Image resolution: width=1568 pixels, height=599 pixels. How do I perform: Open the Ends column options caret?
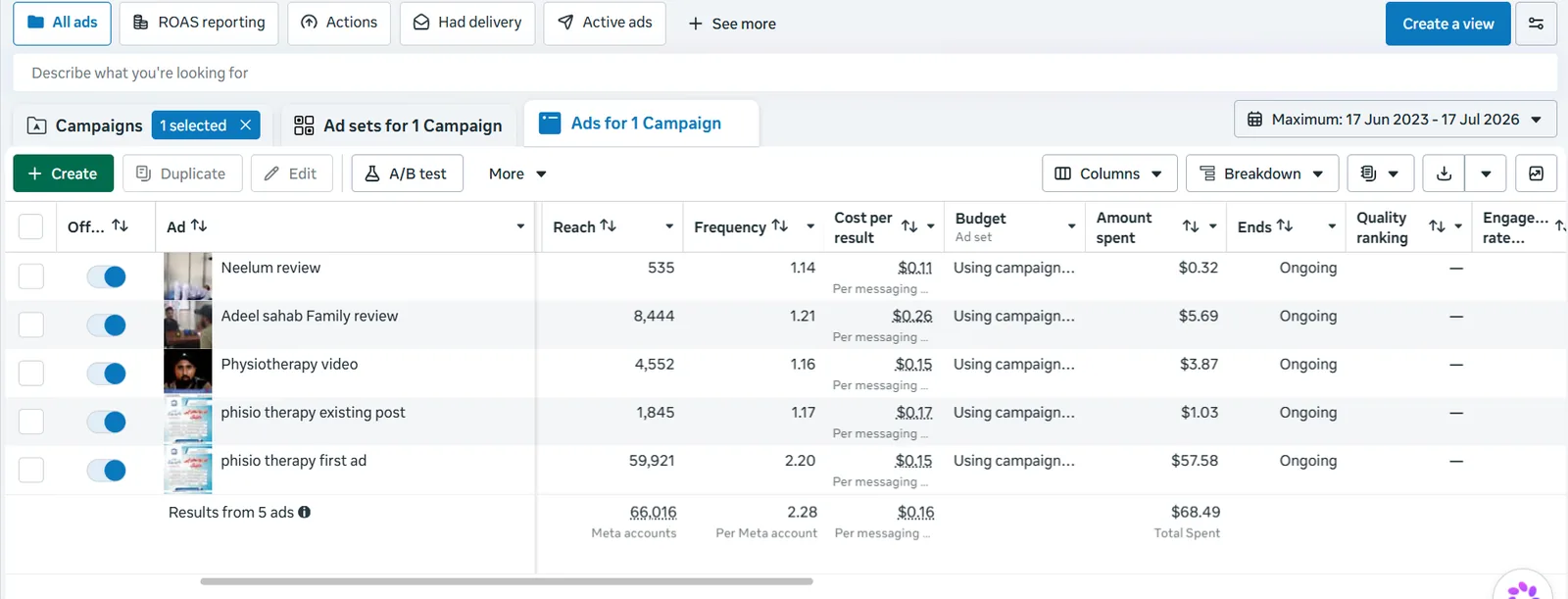[x=1332, y=226]
